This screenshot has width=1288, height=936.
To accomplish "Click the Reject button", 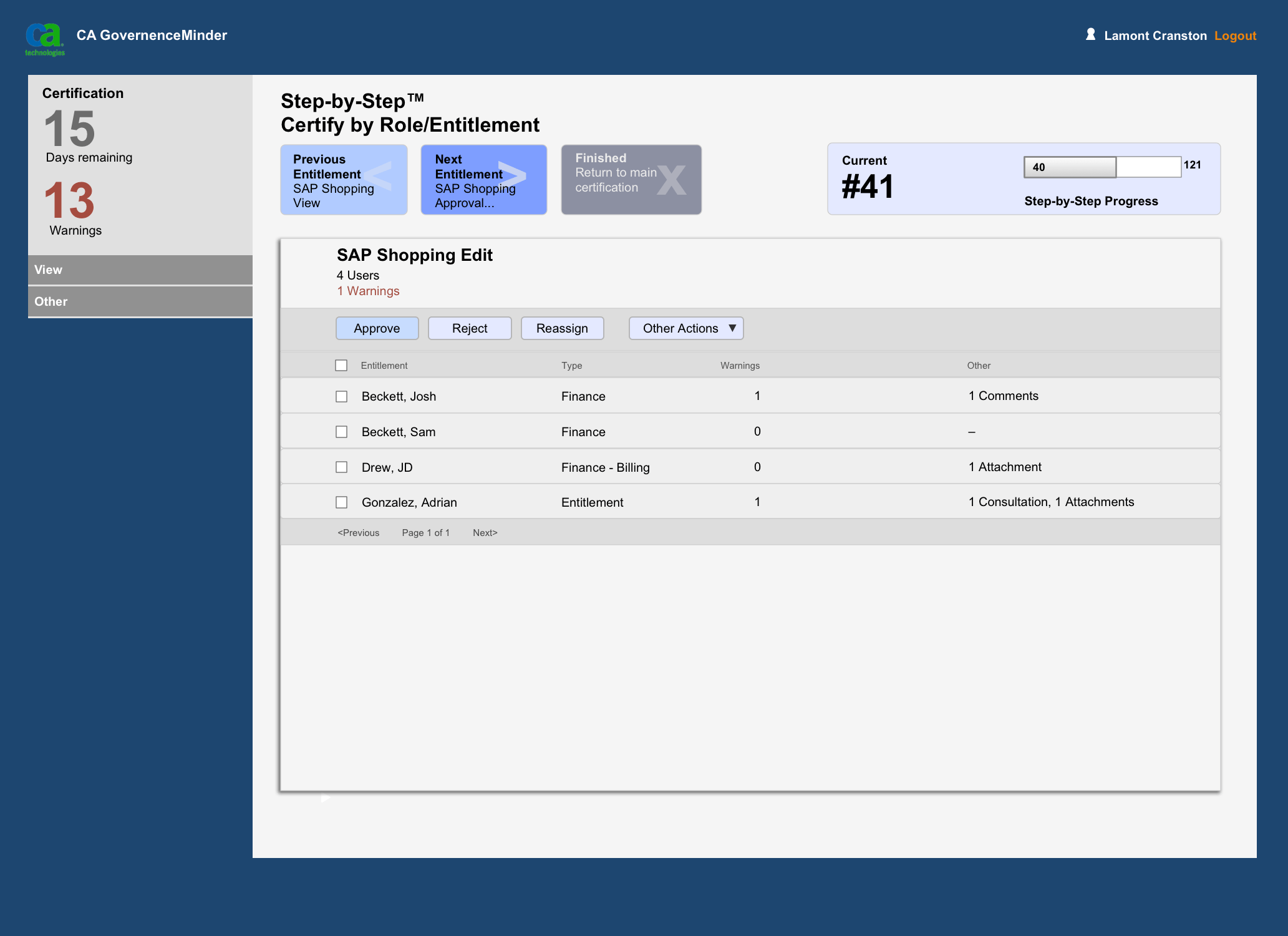I will pos(470,328).
